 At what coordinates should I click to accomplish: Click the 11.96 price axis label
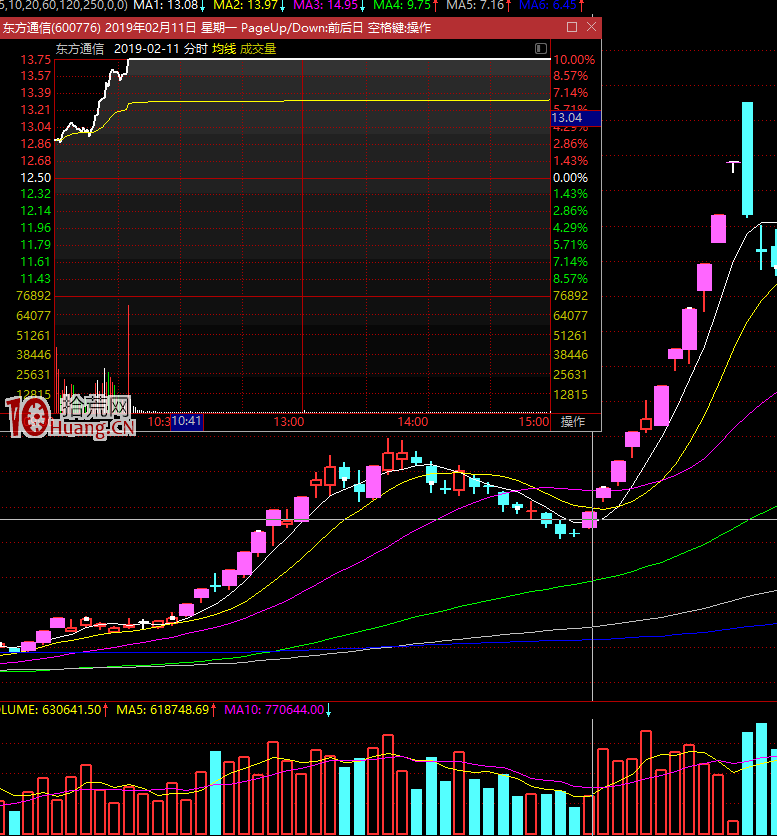pyautogui.click(x=35, y=228)
